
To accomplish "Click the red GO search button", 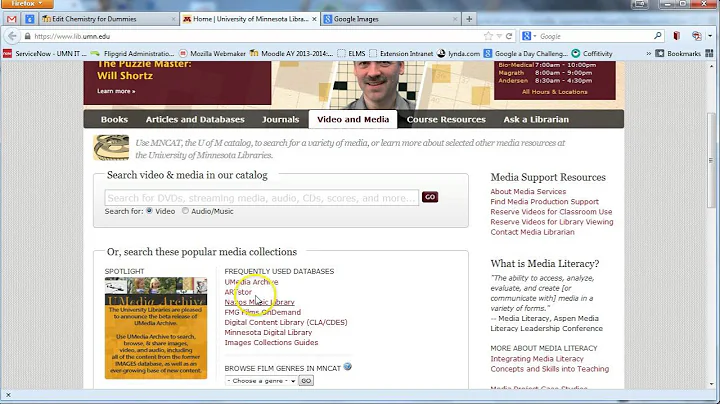I will [430, 197].
